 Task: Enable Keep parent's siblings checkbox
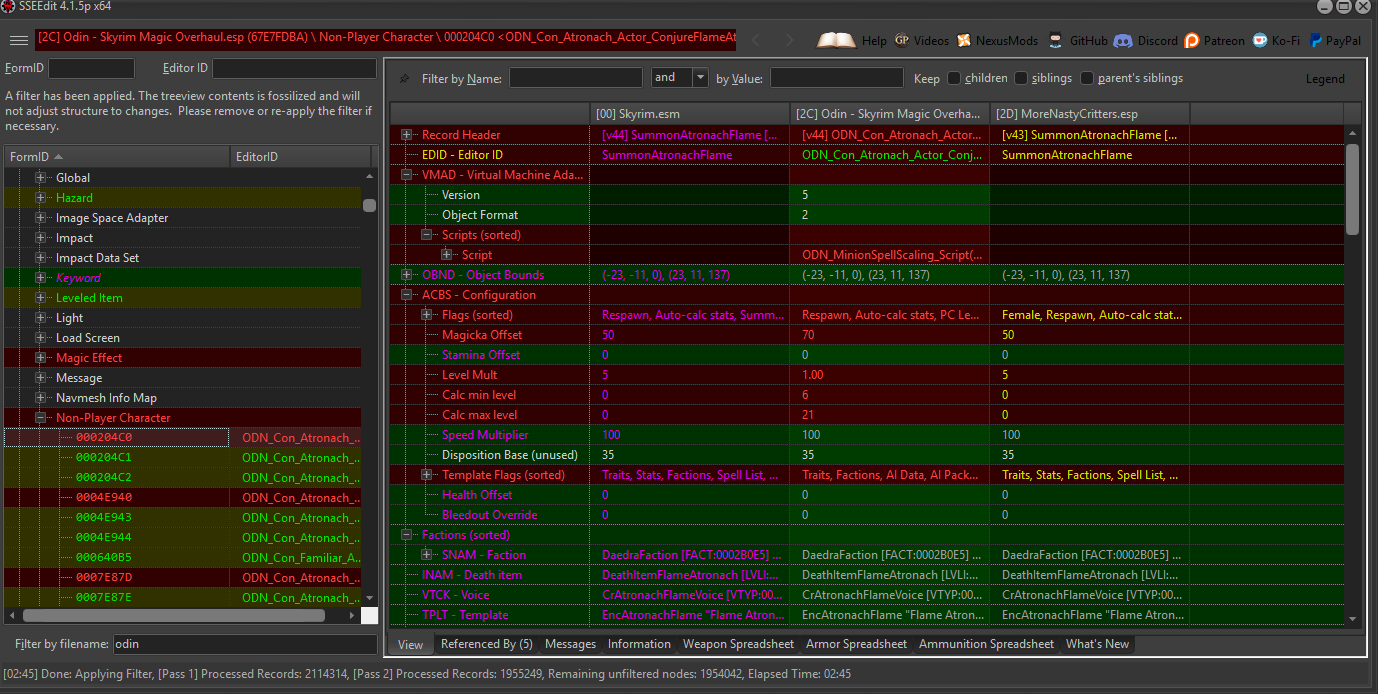(x=1087, y=78)
